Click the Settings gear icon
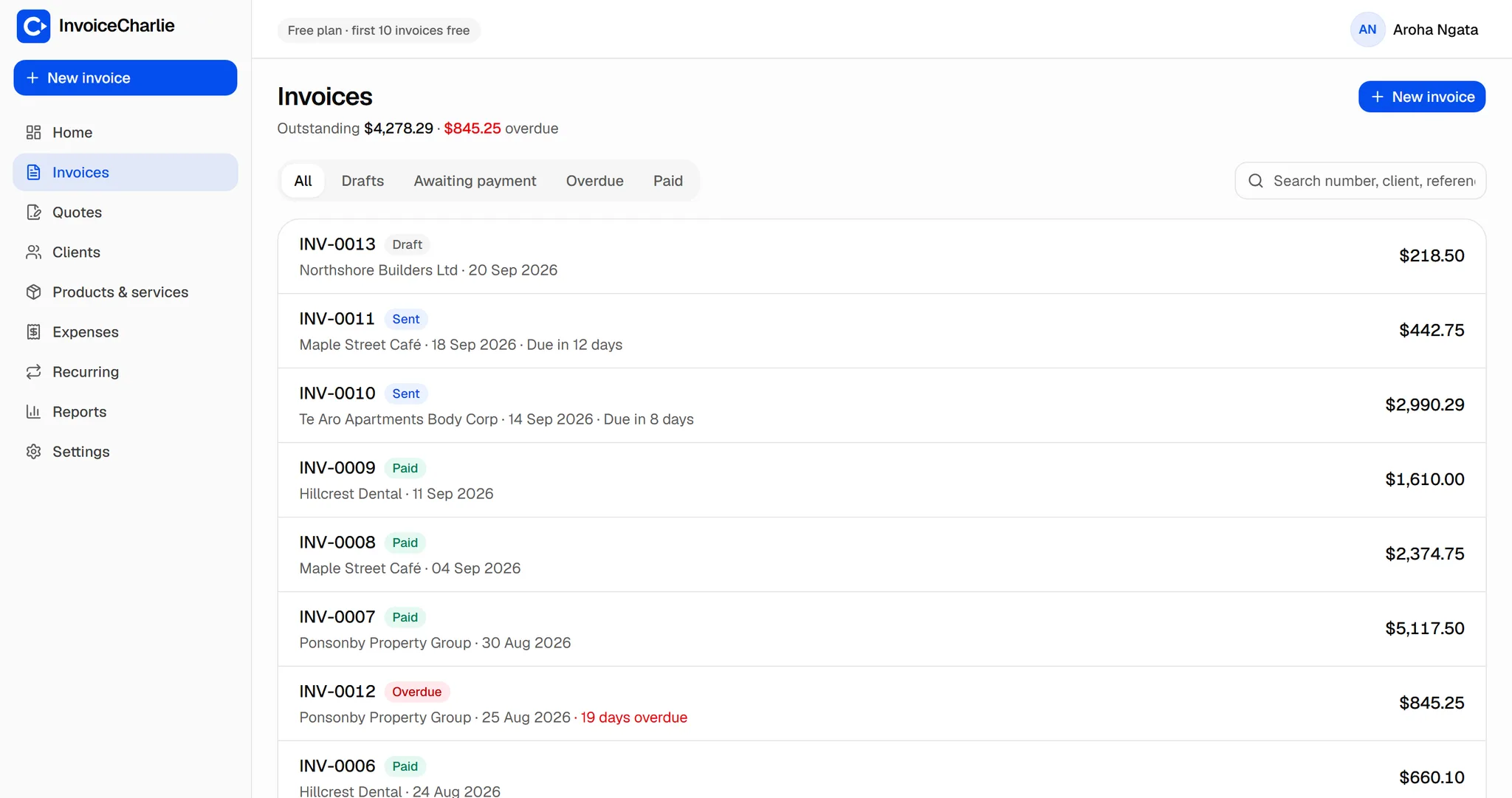This screenshot has width=1512, height=798. click(x=33, y=451)
